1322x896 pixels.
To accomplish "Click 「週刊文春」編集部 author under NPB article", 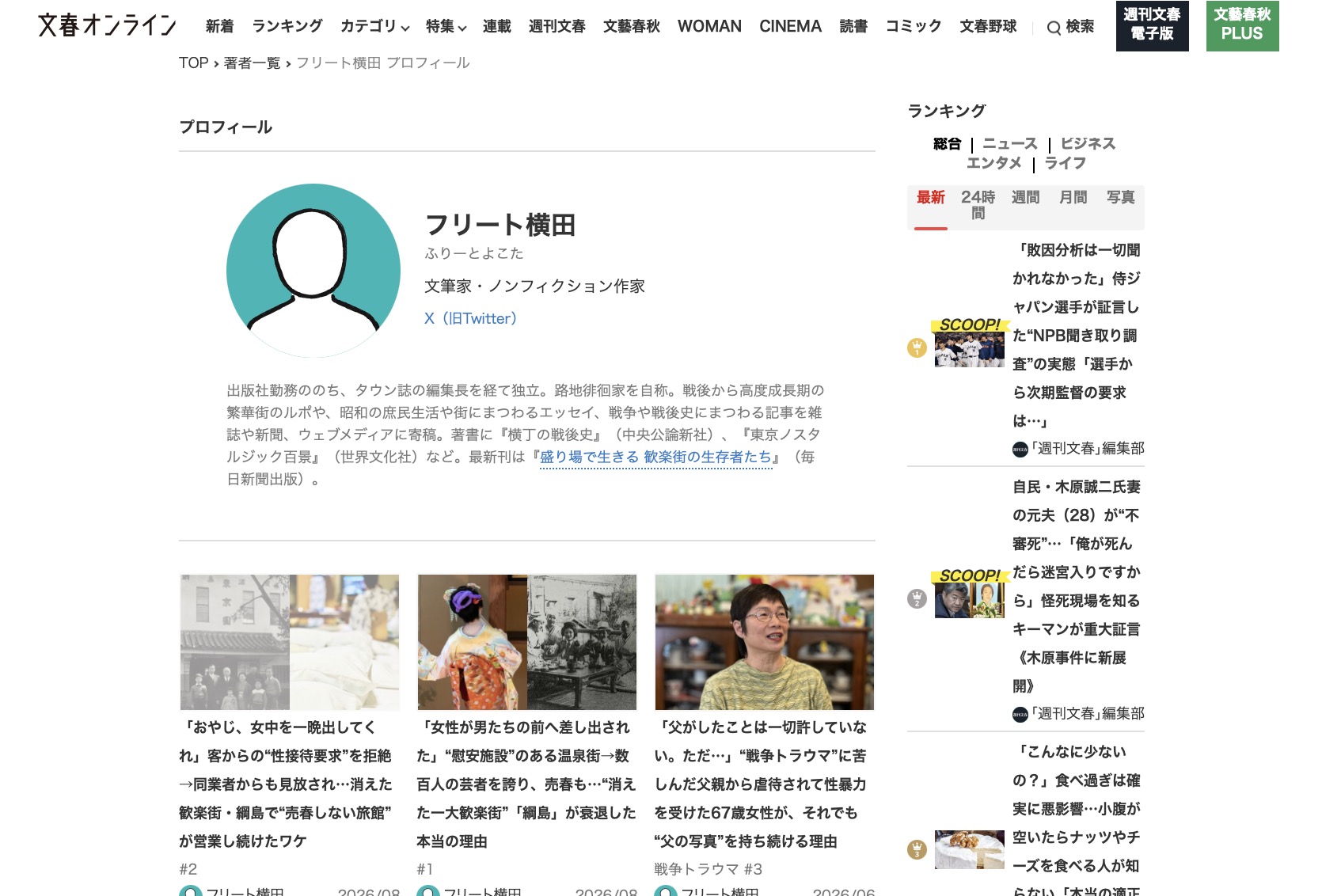I will 1088,449.
